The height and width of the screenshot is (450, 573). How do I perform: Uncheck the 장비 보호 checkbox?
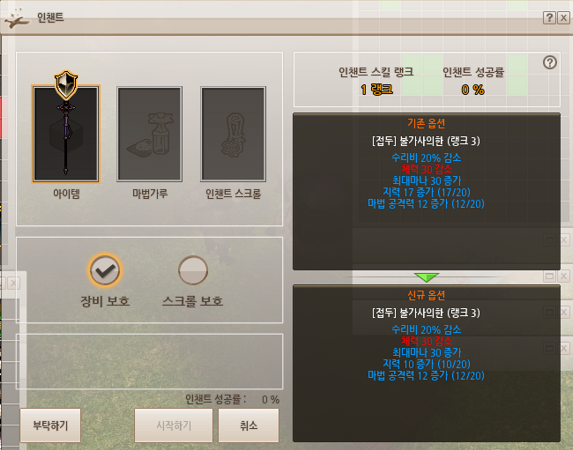point(105,270)
